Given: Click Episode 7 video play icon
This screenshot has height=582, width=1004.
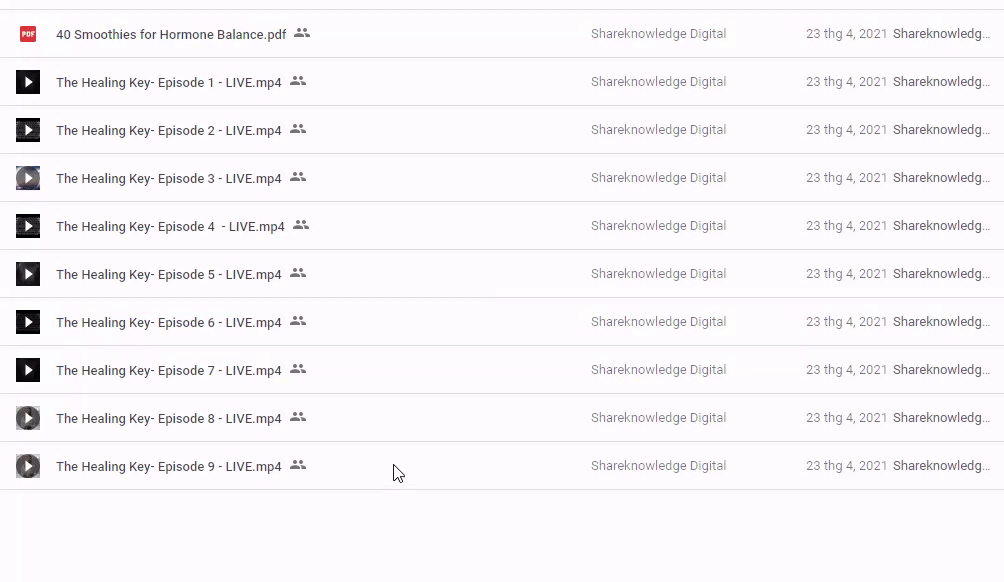Looking at the screenshot, I should (28, 370).
